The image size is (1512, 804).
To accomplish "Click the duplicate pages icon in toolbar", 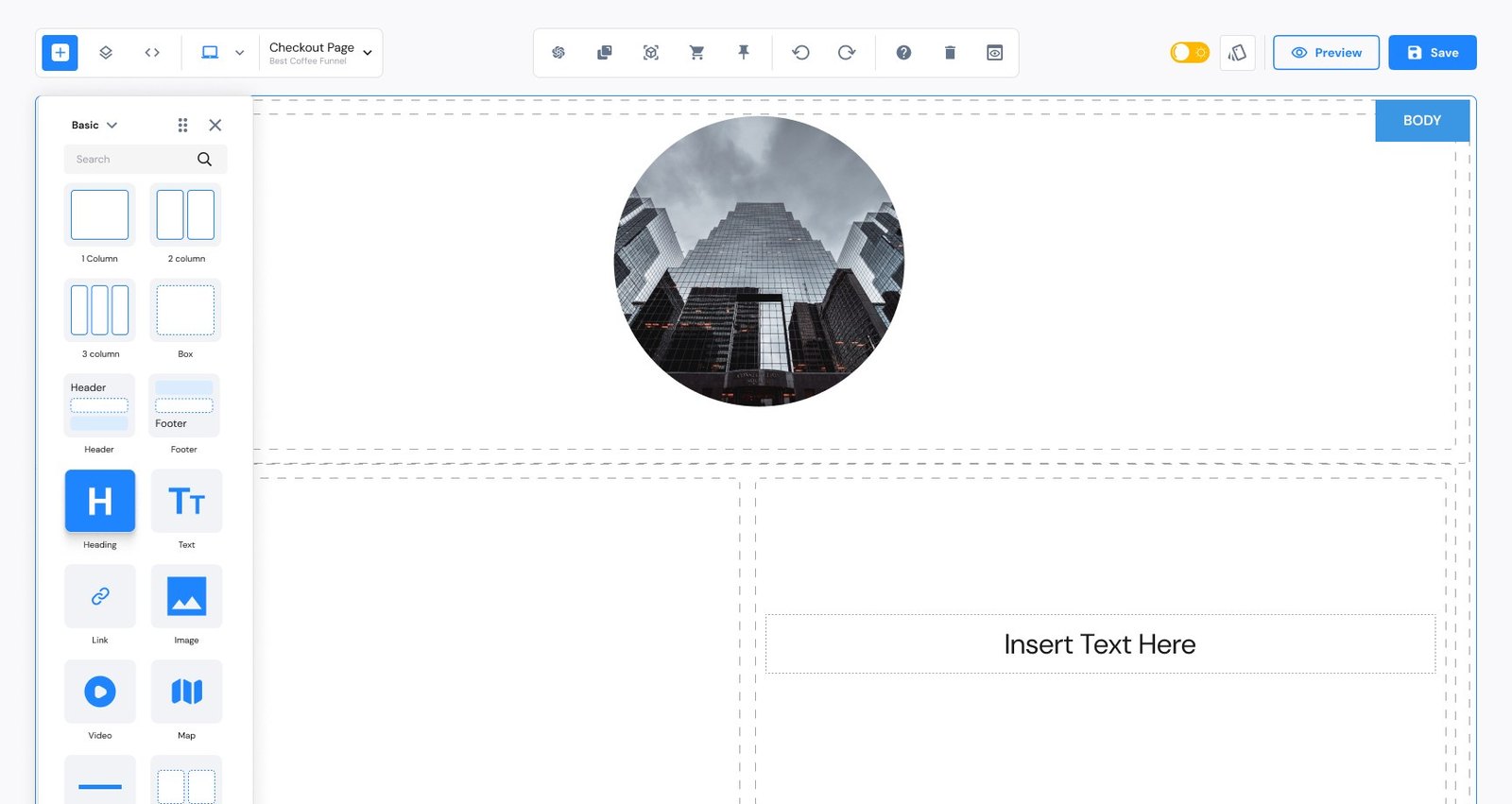I will tap(605, 53).
